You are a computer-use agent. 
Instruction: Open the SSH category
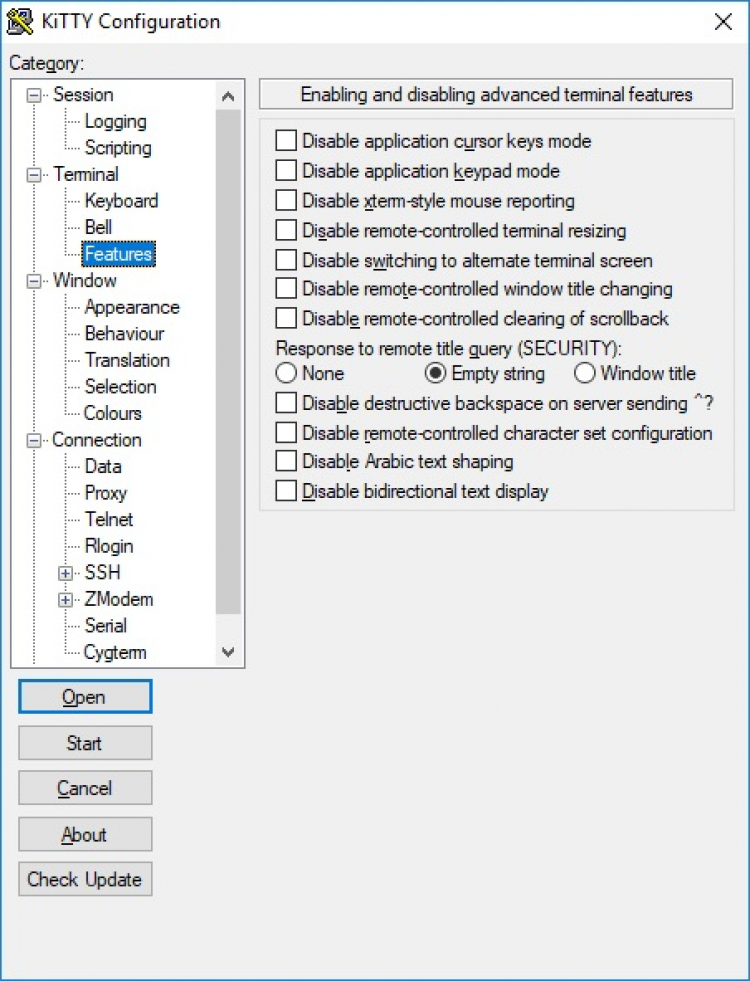coord(102,572)
